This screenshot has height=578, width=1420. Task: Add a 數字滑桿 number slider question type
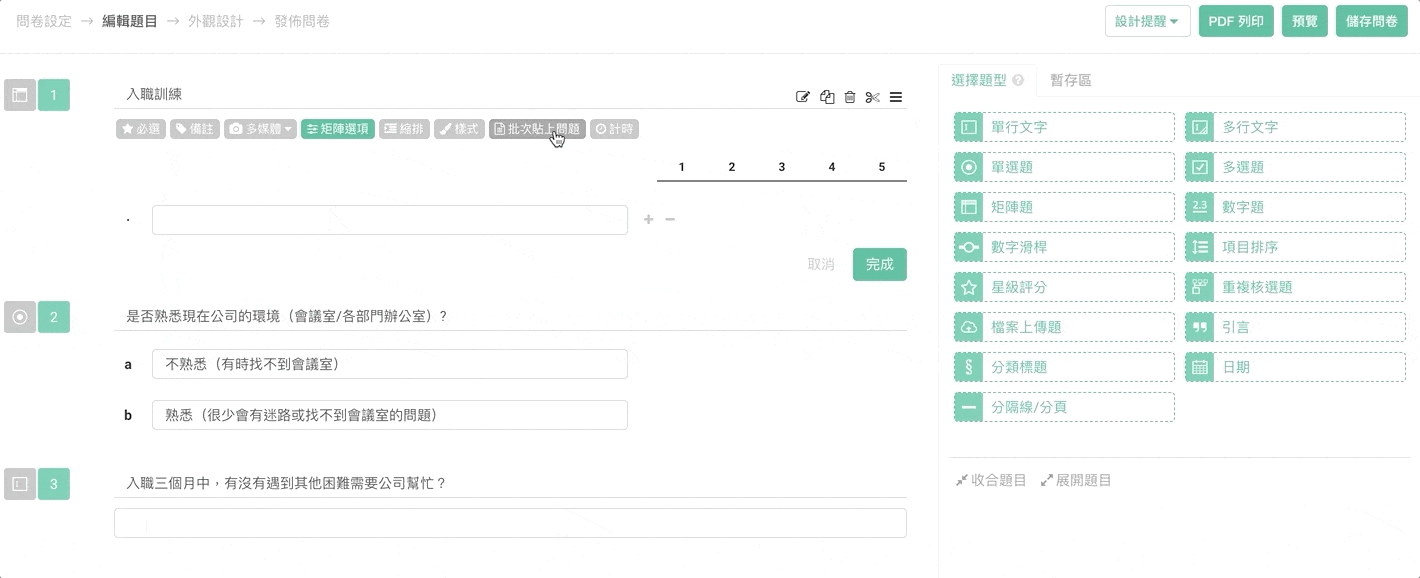pos(1064,247)
